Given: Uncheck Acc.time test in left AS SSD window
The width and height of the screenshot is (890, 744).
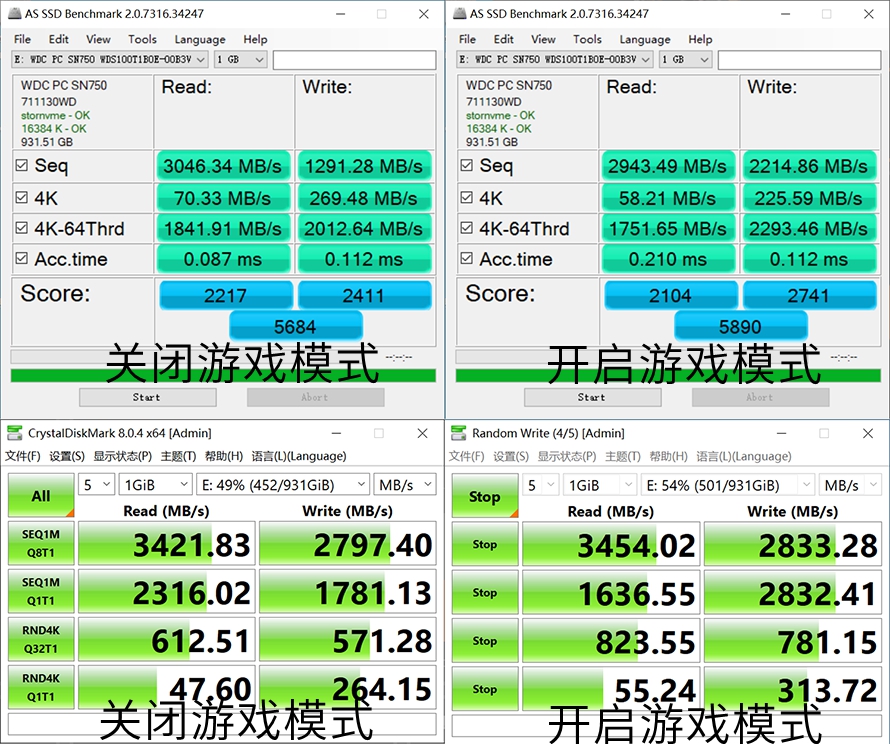Looking at the screenshot, I should pos(21,259).
